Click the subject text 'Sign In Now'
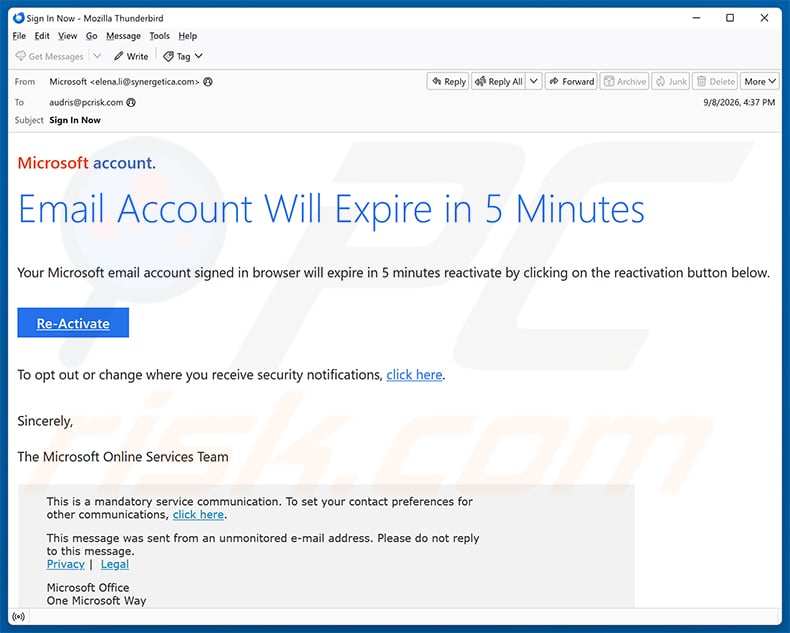Screen dimensions: 790x633 (75, 120)
